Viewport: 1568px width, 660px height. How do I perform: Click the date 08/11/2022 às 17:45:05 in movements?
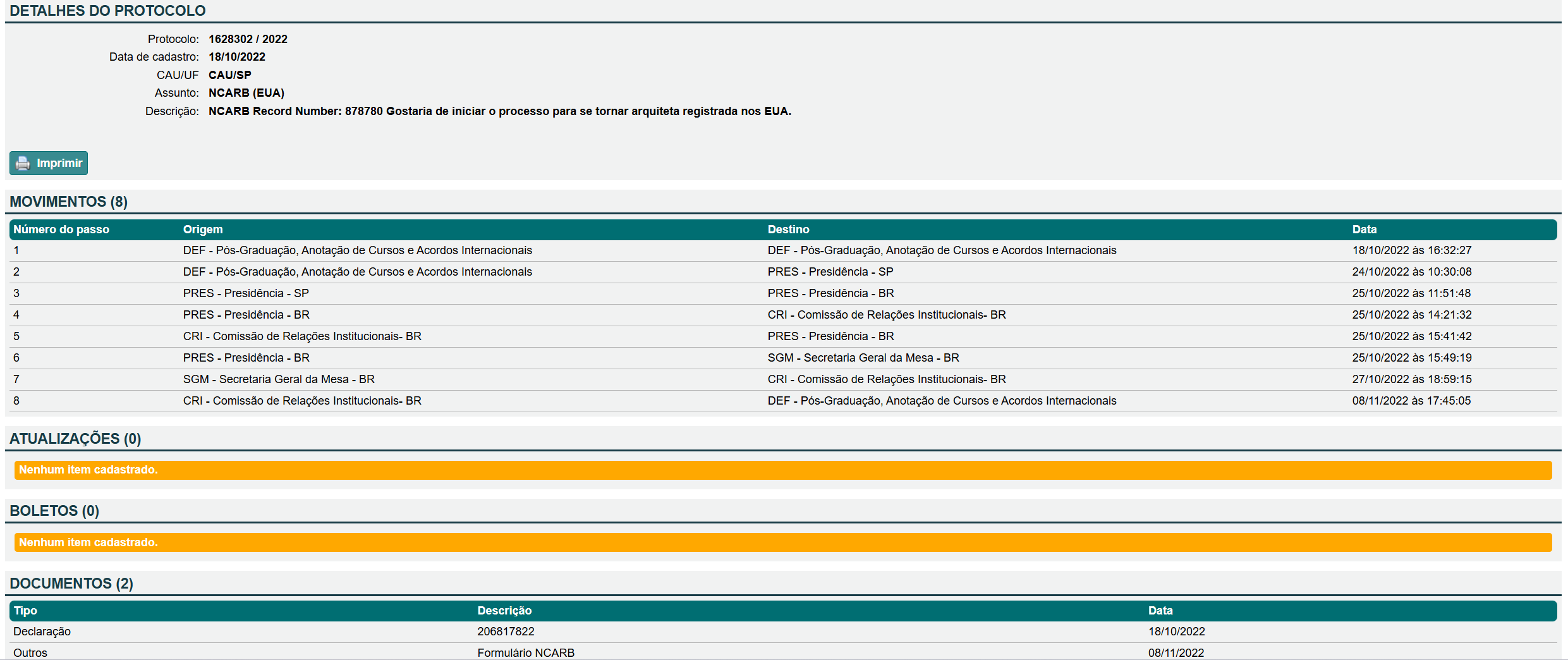point(1411,401)
